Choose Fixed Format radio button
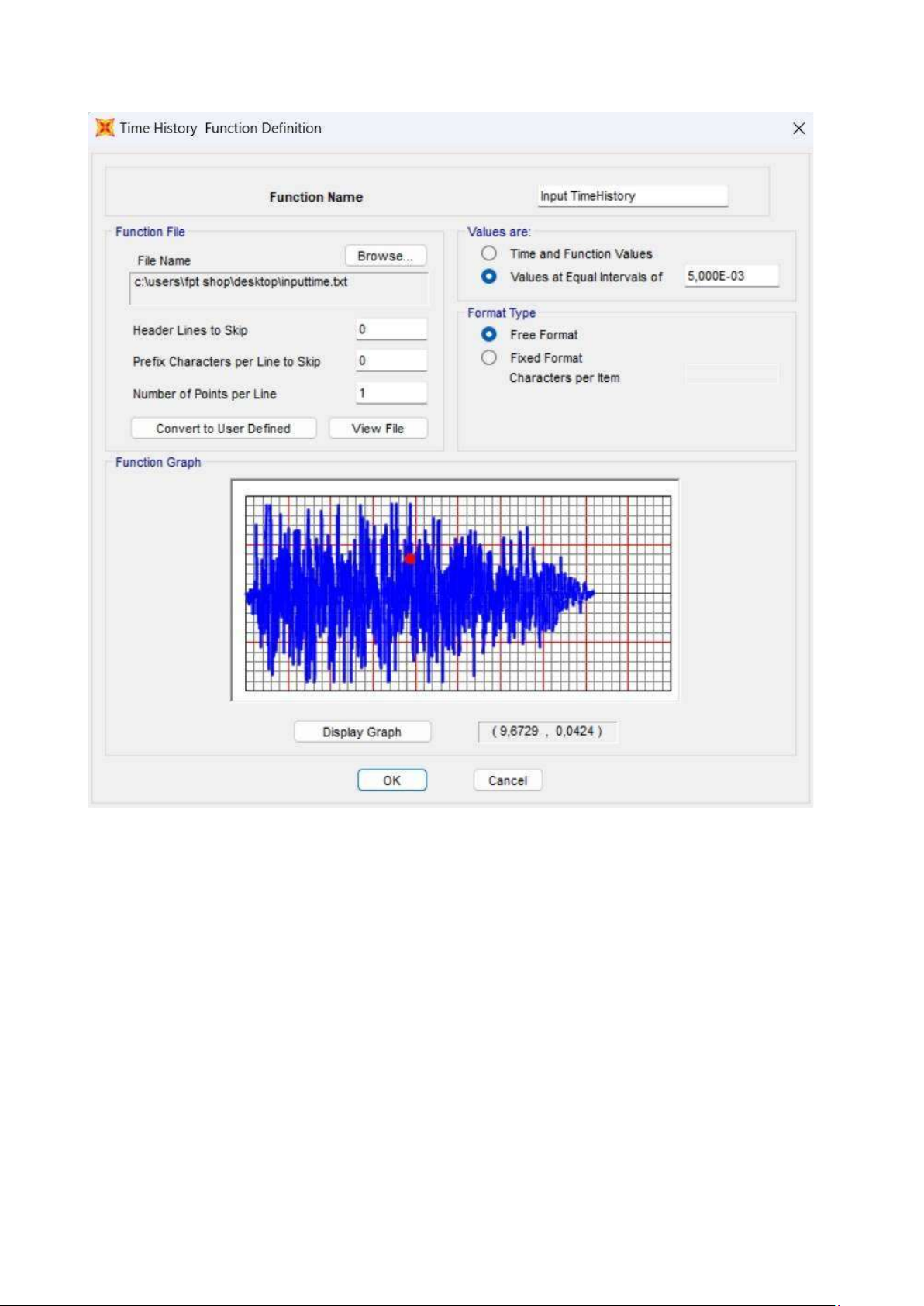 pos(489,358)
